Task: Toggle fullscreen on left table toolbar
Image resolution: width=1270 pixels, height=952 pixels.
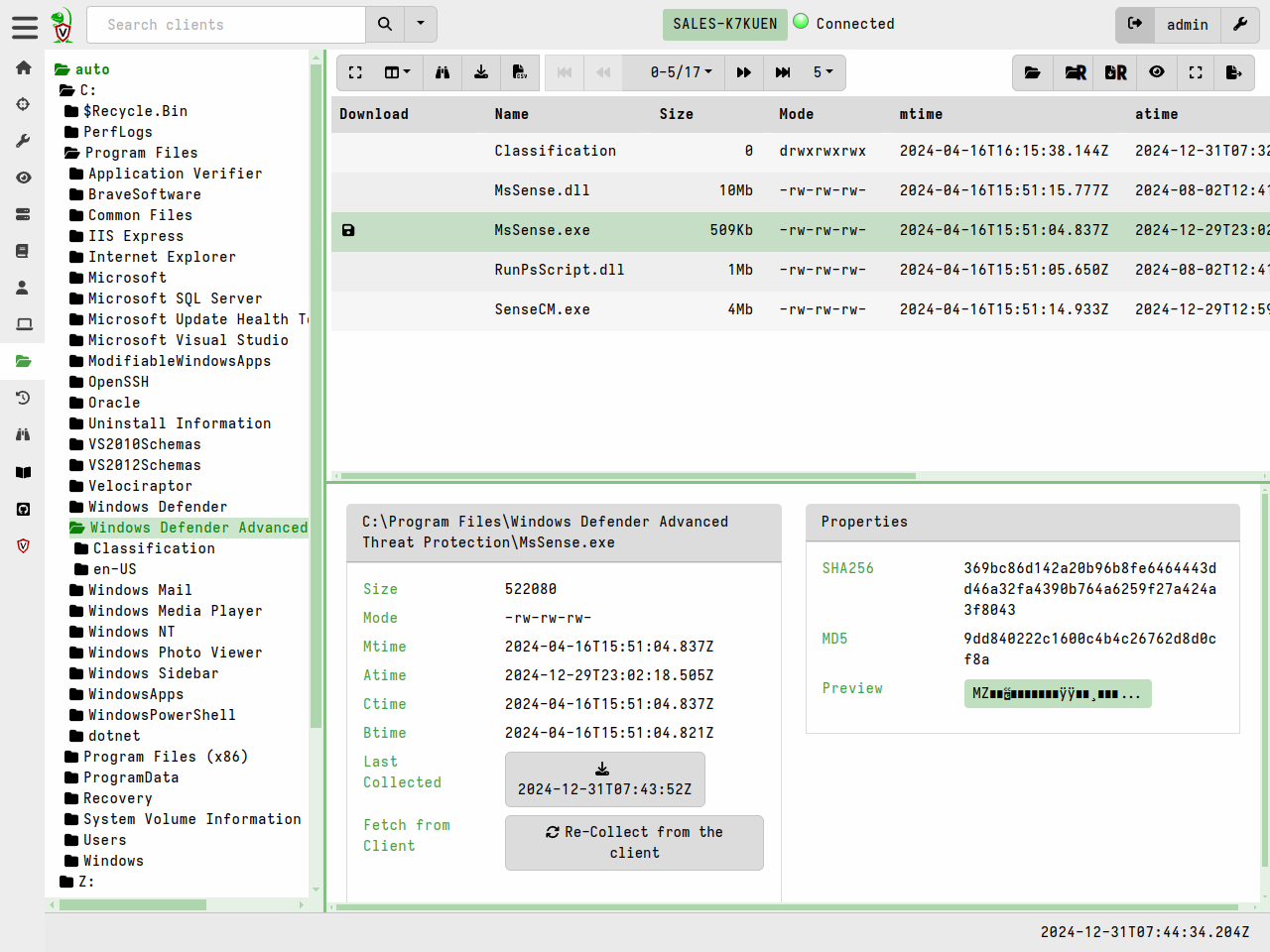Action: point(355,72)
